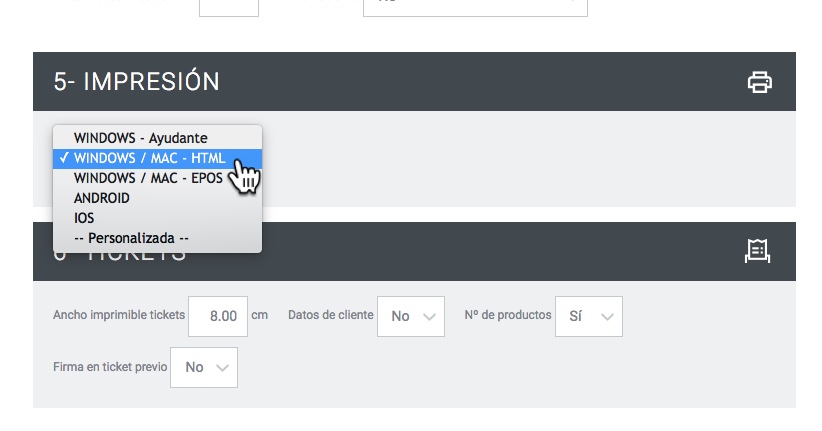Click the 5- IMPRESIÓN section heading
Viewport: 822px width, 431px height.
click(x=137, y=82)
